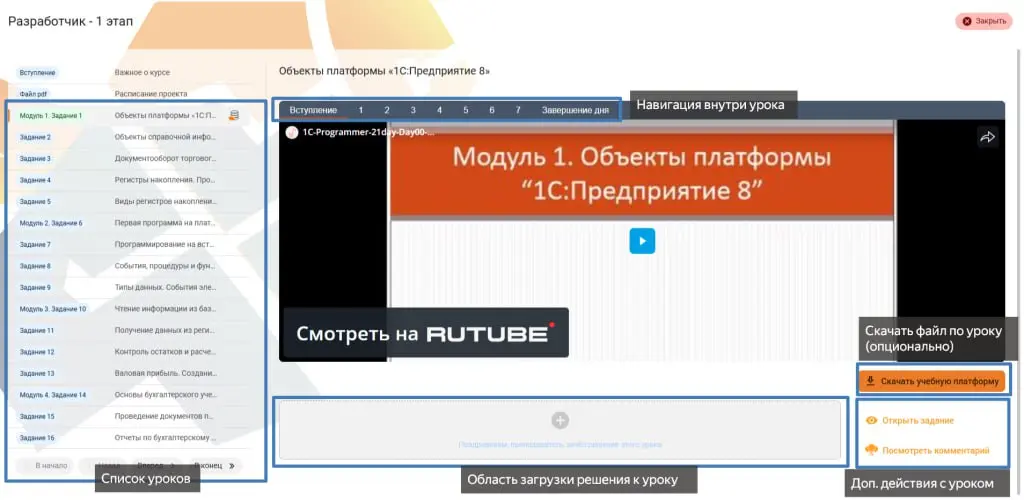Click Виды регистров накоплени... title

click(x=165, y=202)
